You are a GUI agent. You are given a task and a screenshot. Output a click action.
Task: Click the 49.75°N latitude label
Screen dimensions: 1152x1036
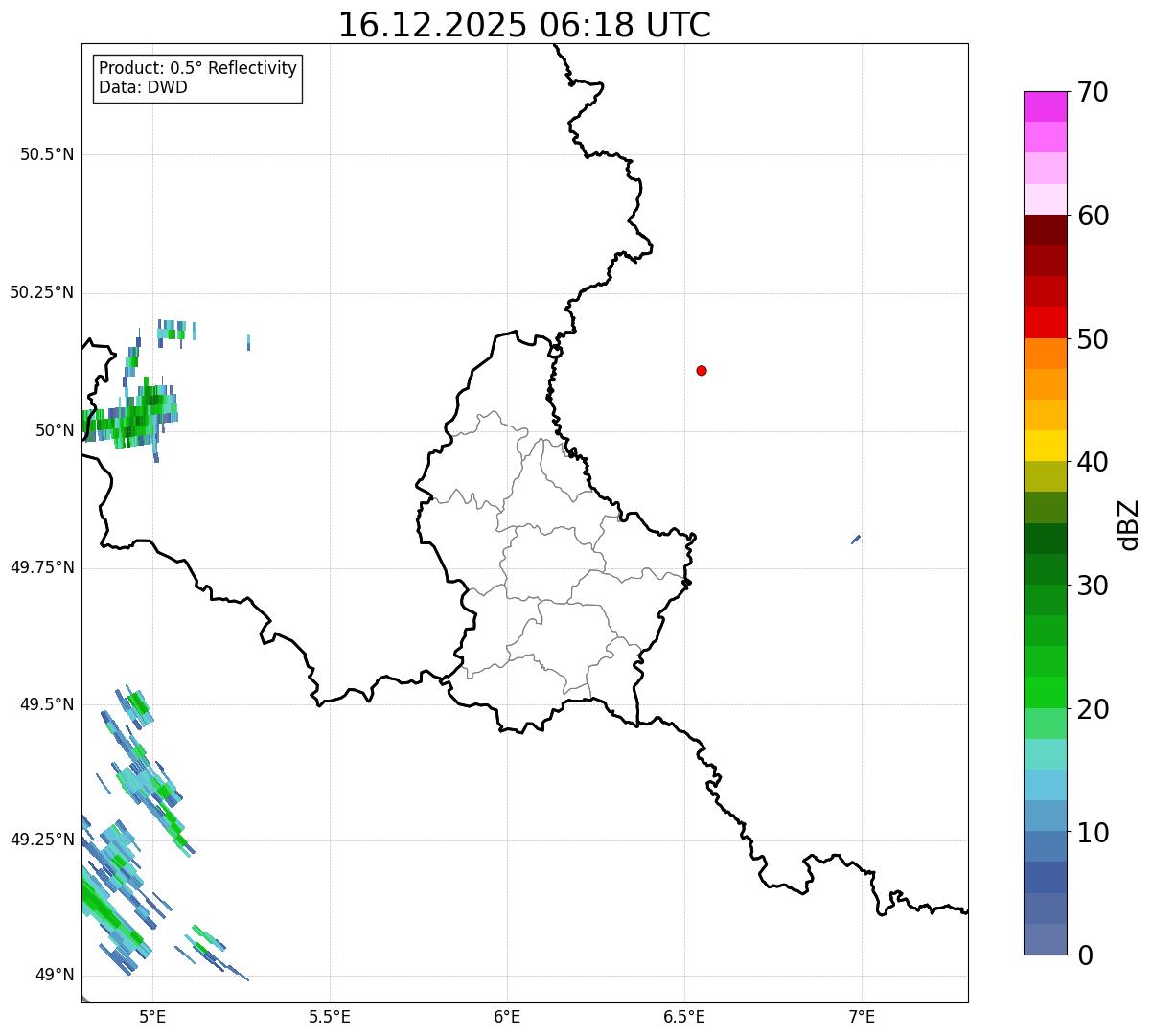point(42,567)
